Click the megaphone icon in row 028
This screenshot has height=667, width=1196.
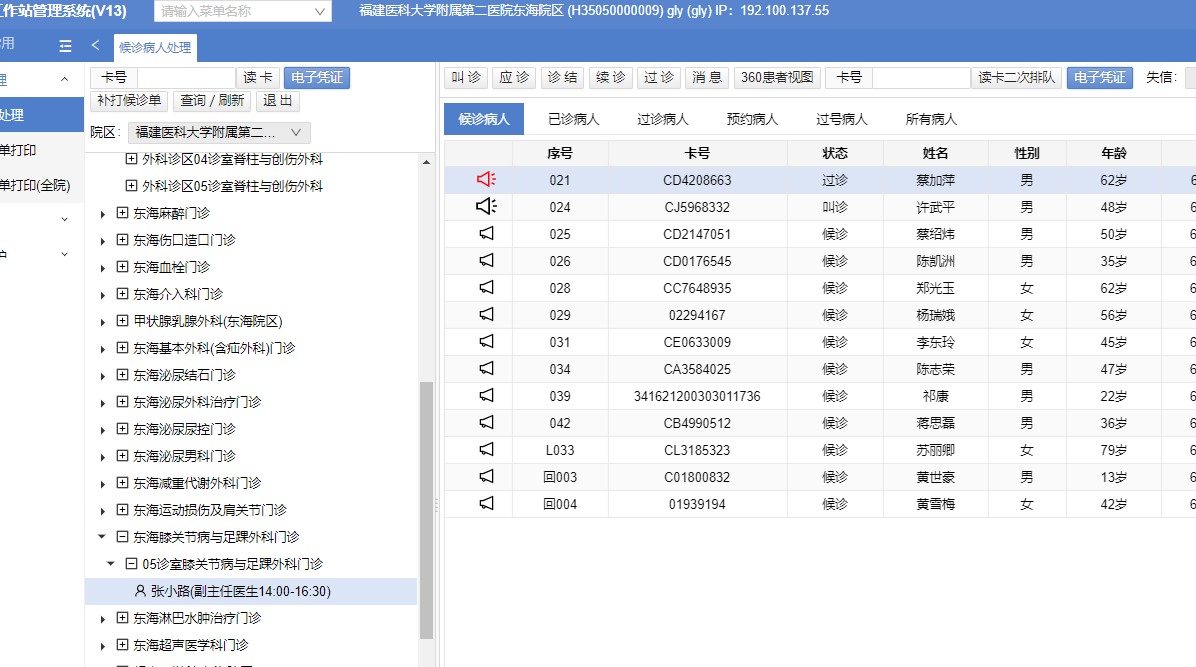point(486,288)
